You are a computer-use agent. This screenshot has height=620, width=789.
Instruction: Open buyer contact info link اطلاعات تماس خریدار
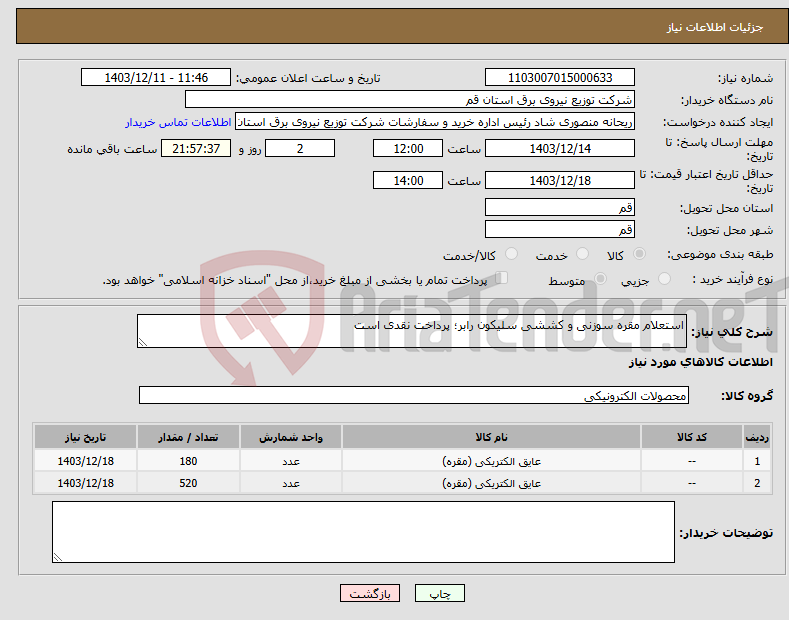point(178,122)
